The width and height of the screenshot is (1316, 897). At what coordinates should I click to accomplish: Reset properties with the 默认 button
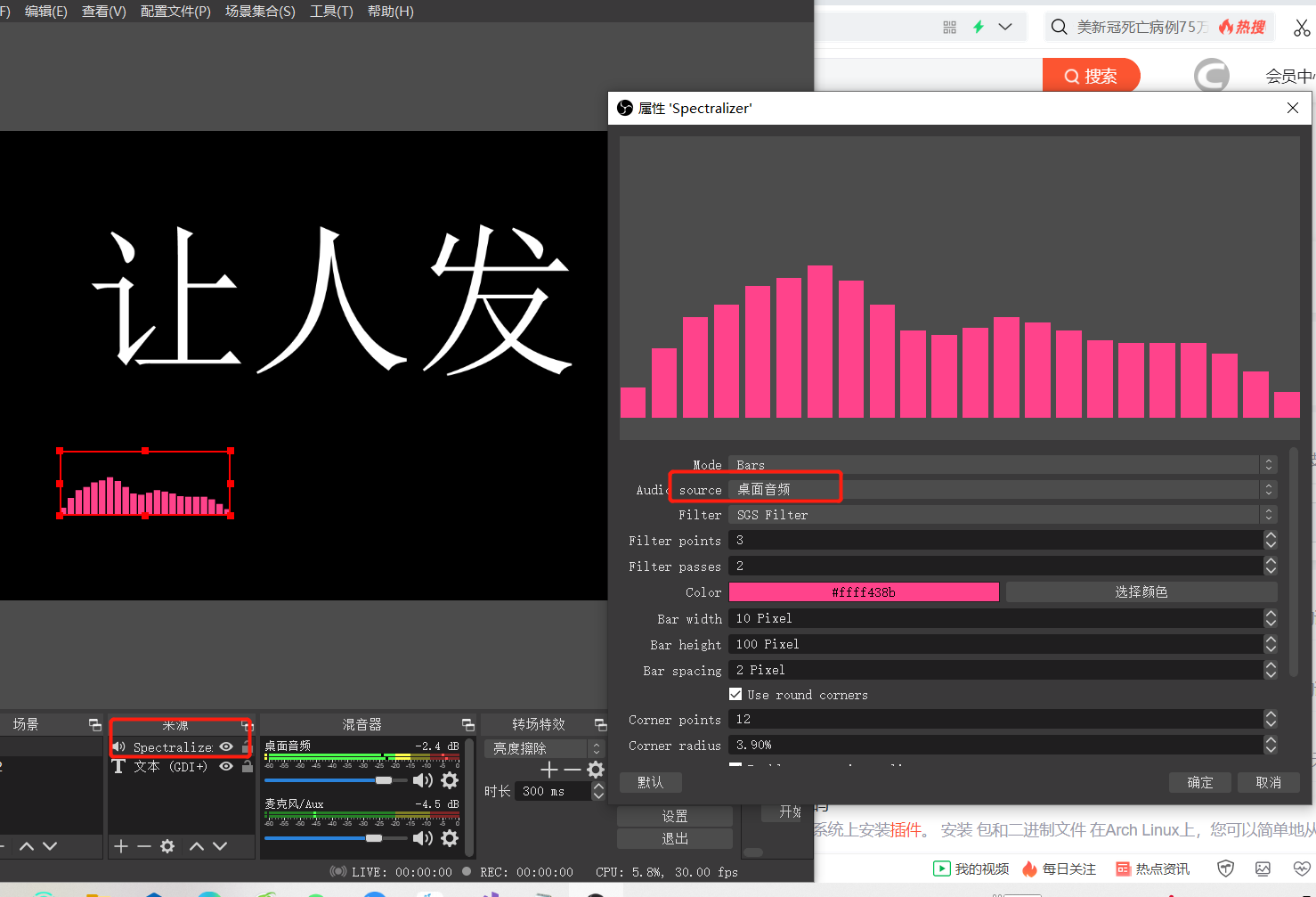[651, 782]
